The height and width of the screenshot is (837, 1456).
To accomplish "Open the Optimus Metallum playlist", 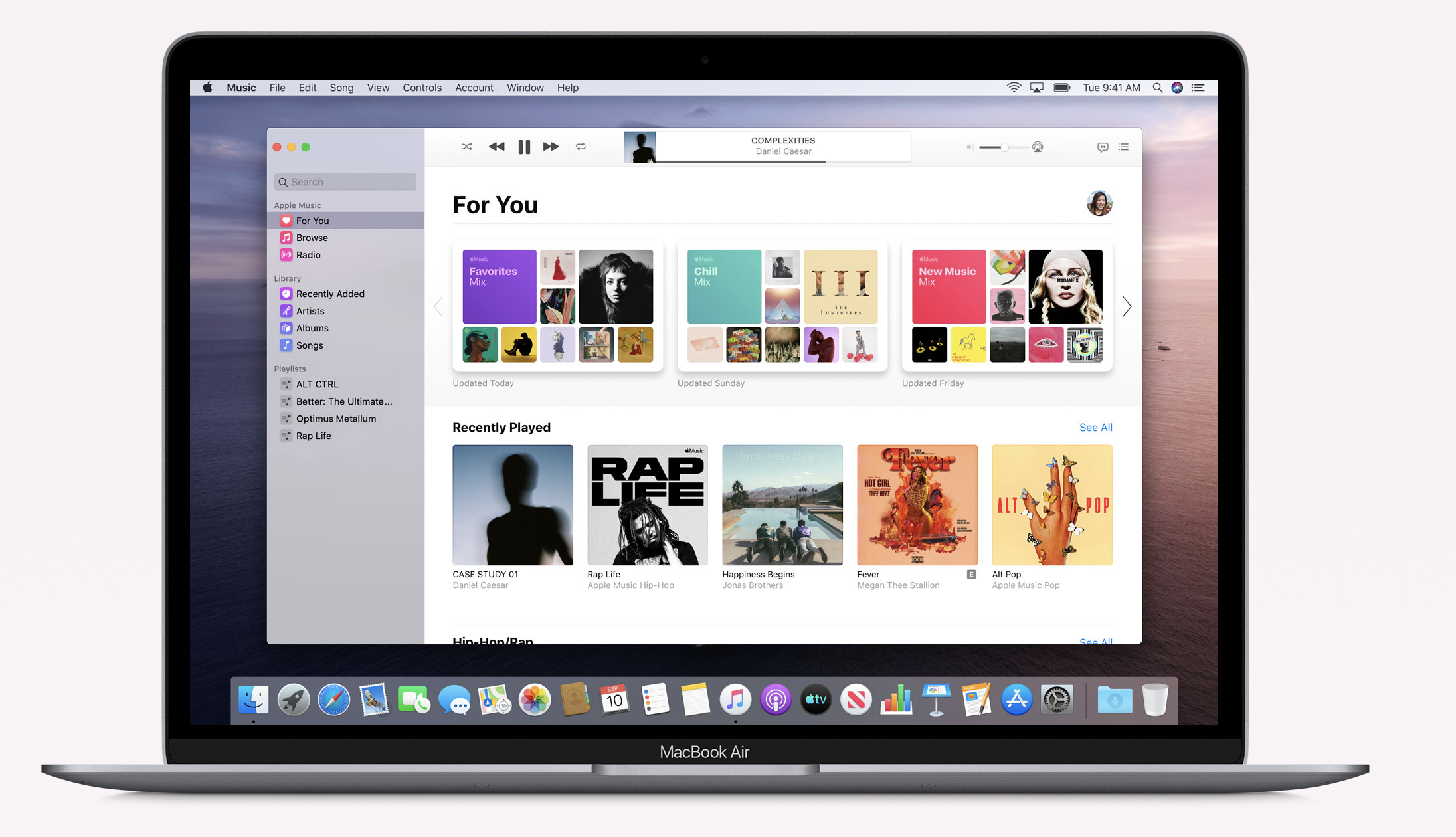I will 345,418.
